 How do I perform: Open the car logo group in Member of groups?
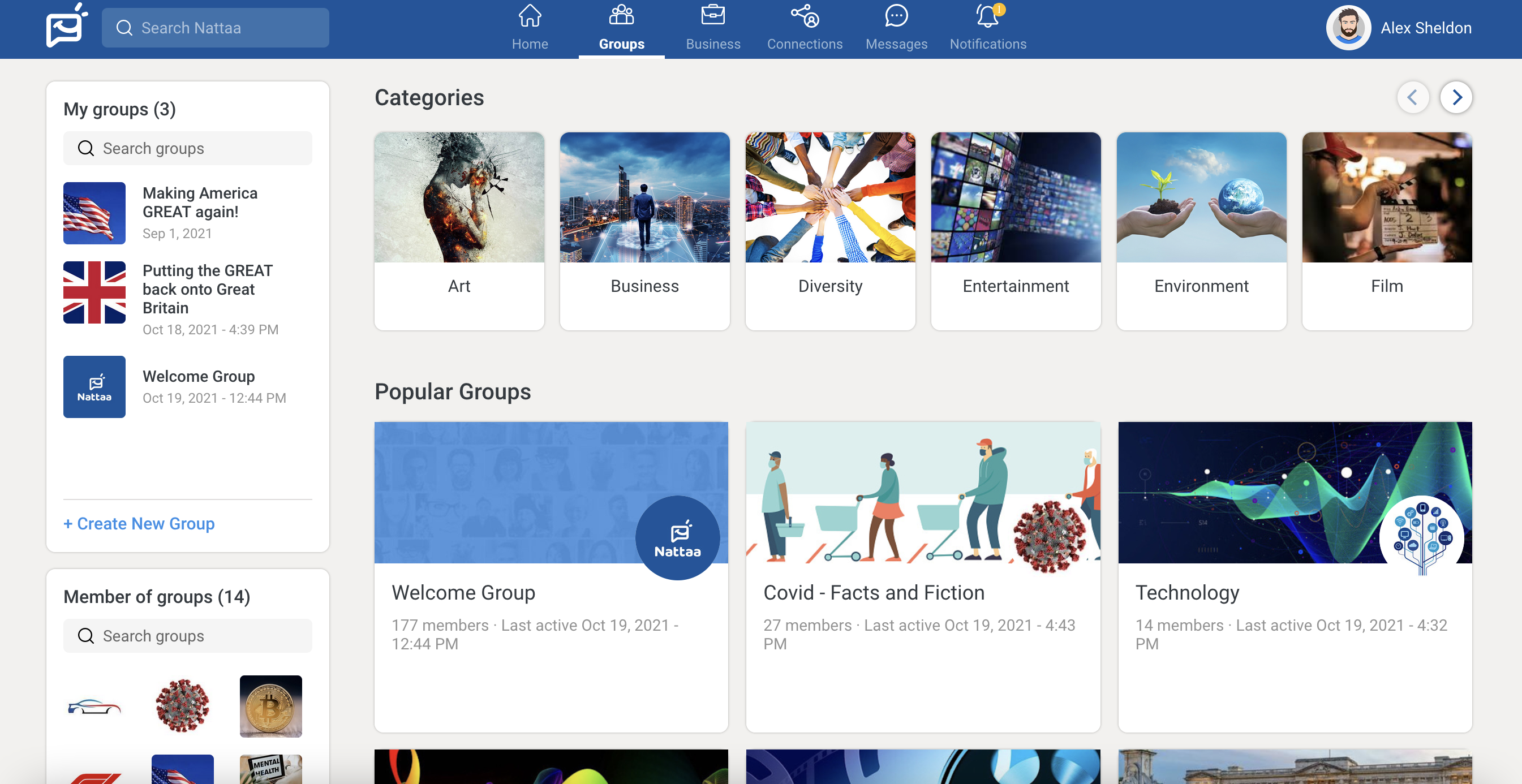pos(94,706)
